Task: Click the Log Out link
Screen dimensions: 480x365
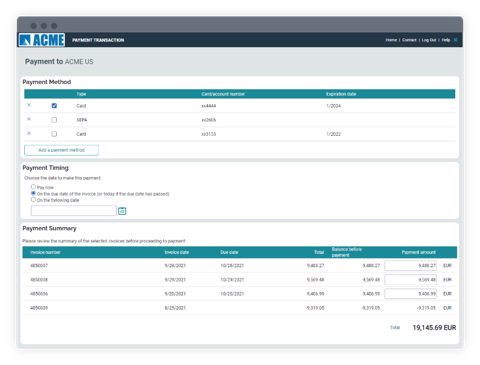Action: coord(429,40)
